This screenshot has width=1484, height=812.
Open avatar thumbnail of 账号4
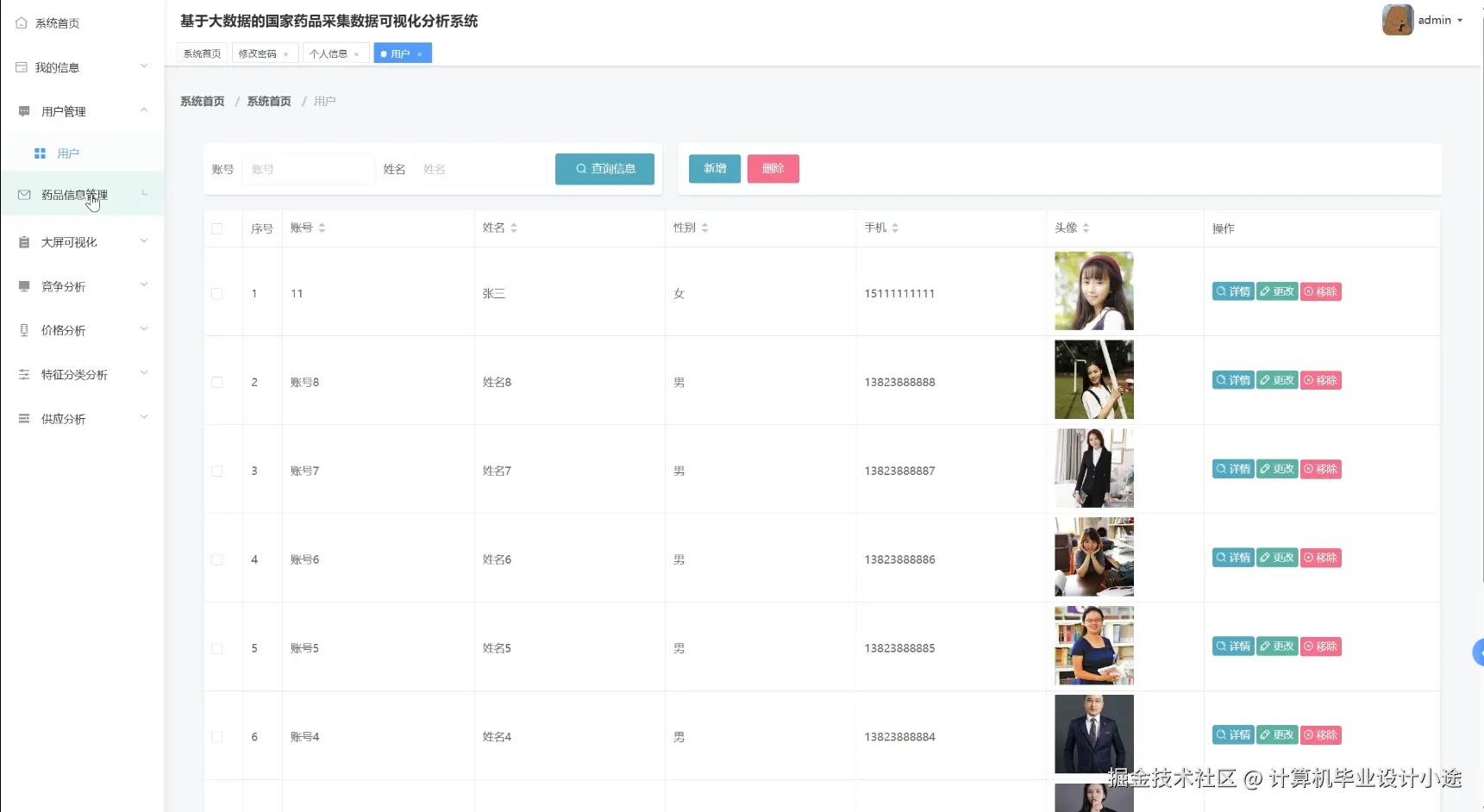[x=1094, y=734]
